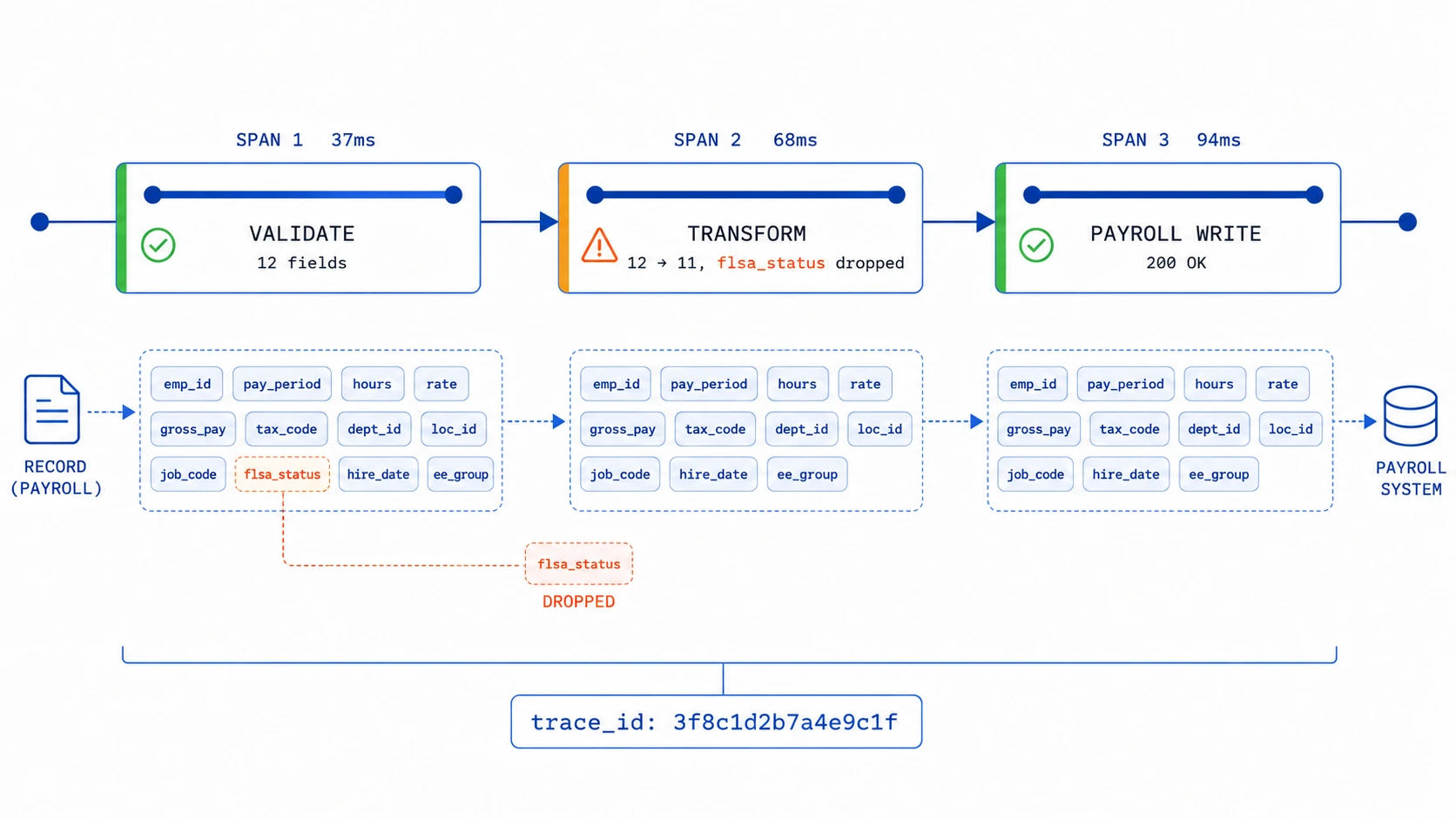Click the orange warning triangle in TRANSFORM card
The height and width of the screenshot is (819, 1456).
[599, 245]
